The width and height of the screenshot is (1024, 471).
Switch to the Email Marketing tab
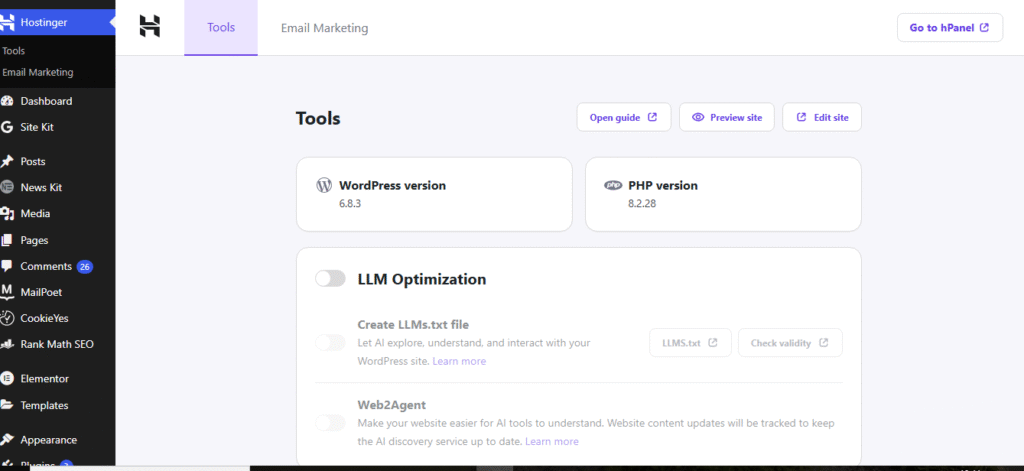(x=325, y=28)
